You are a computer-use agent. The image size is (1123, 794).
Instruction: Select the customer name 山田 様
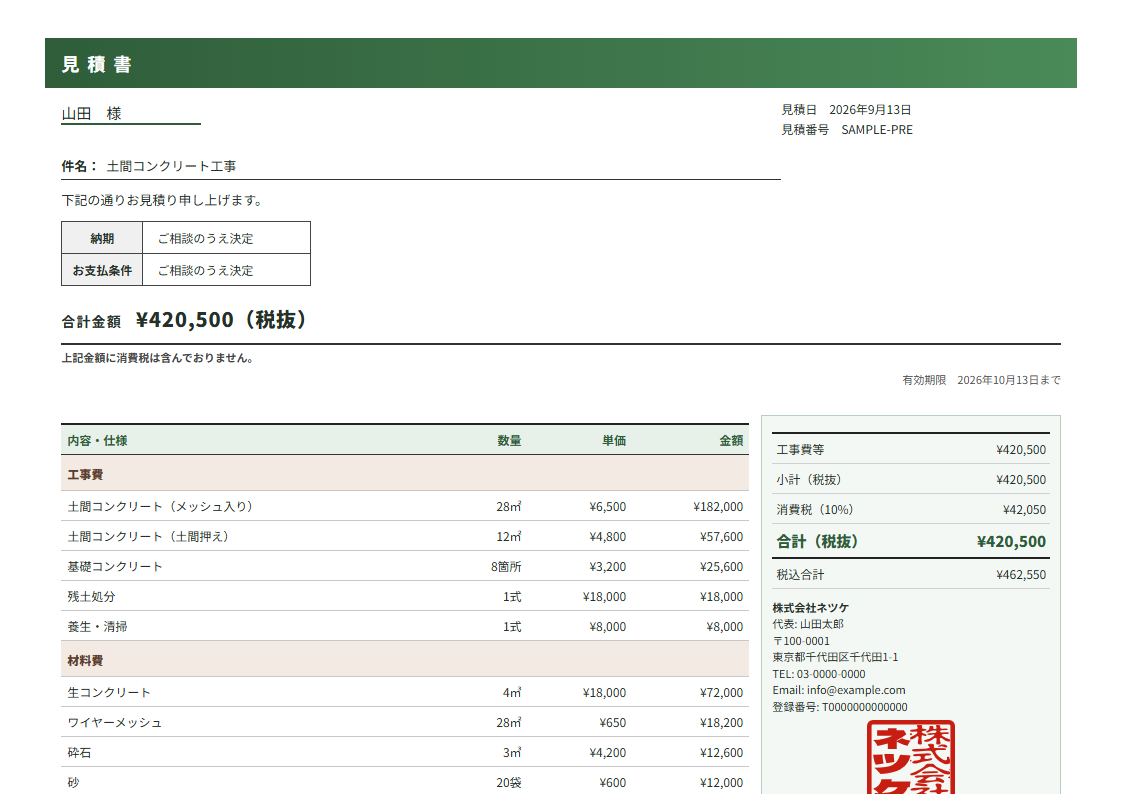(x=92, y=114)
